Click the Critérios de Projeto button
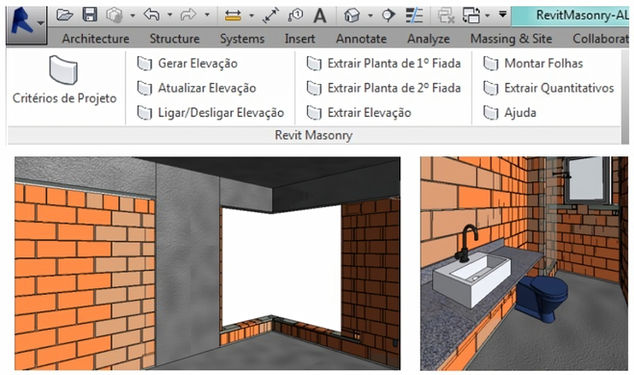 click(65, 81)
